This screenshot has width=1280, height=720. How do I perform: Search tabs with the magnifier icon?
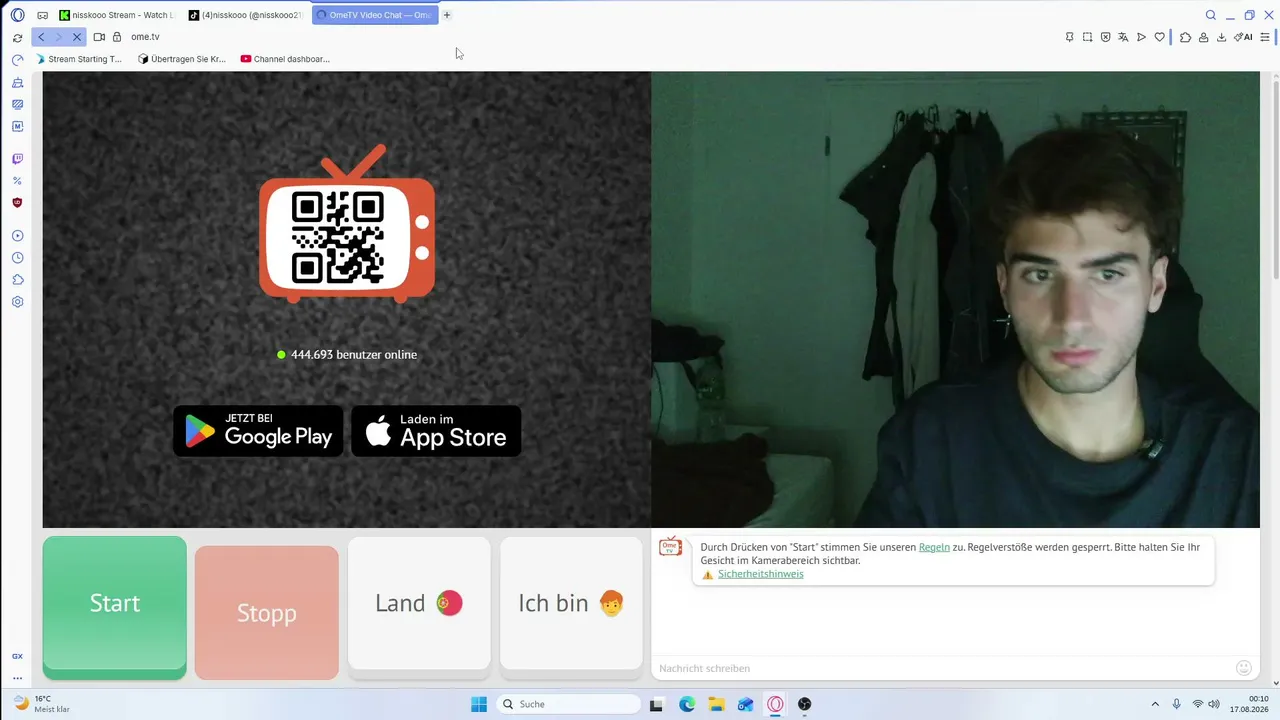[1211, 15]
